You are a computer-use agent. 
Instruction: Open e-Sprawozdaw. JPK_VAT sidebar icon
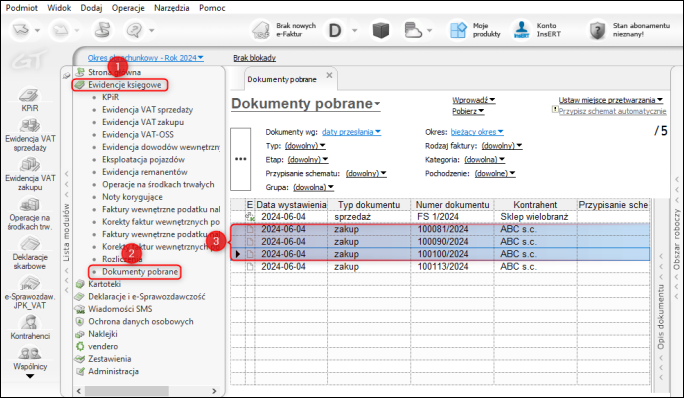[30, 284]
